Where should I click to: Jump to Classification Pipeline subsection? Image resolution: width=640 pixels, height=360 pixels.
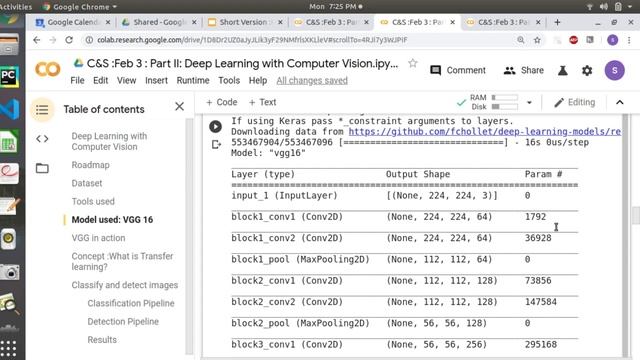[x=131, y=303]
